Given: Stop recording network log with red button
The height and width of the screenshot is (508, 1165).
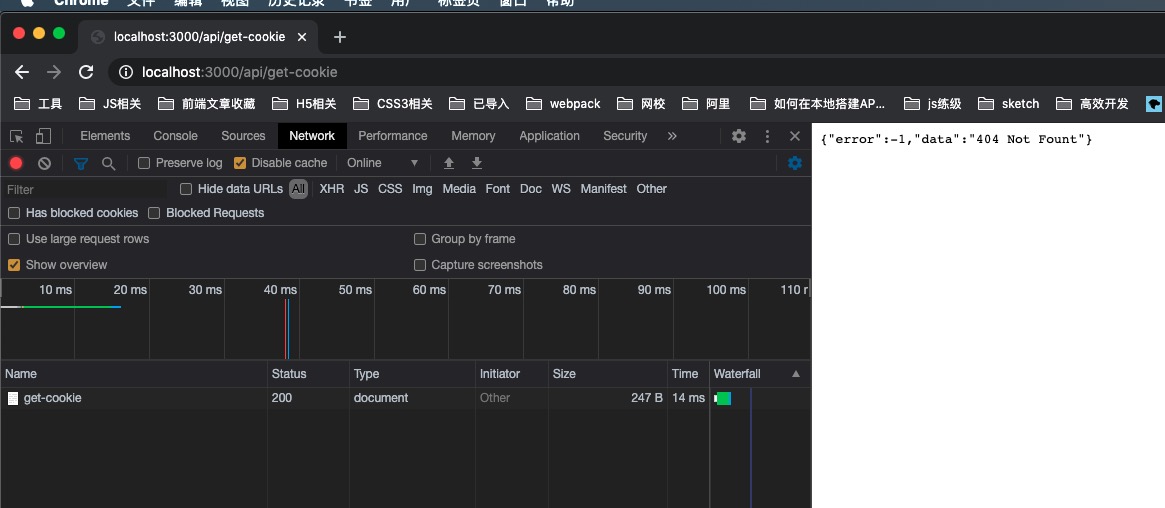Looking at the screenshot, I should (16, 163).
